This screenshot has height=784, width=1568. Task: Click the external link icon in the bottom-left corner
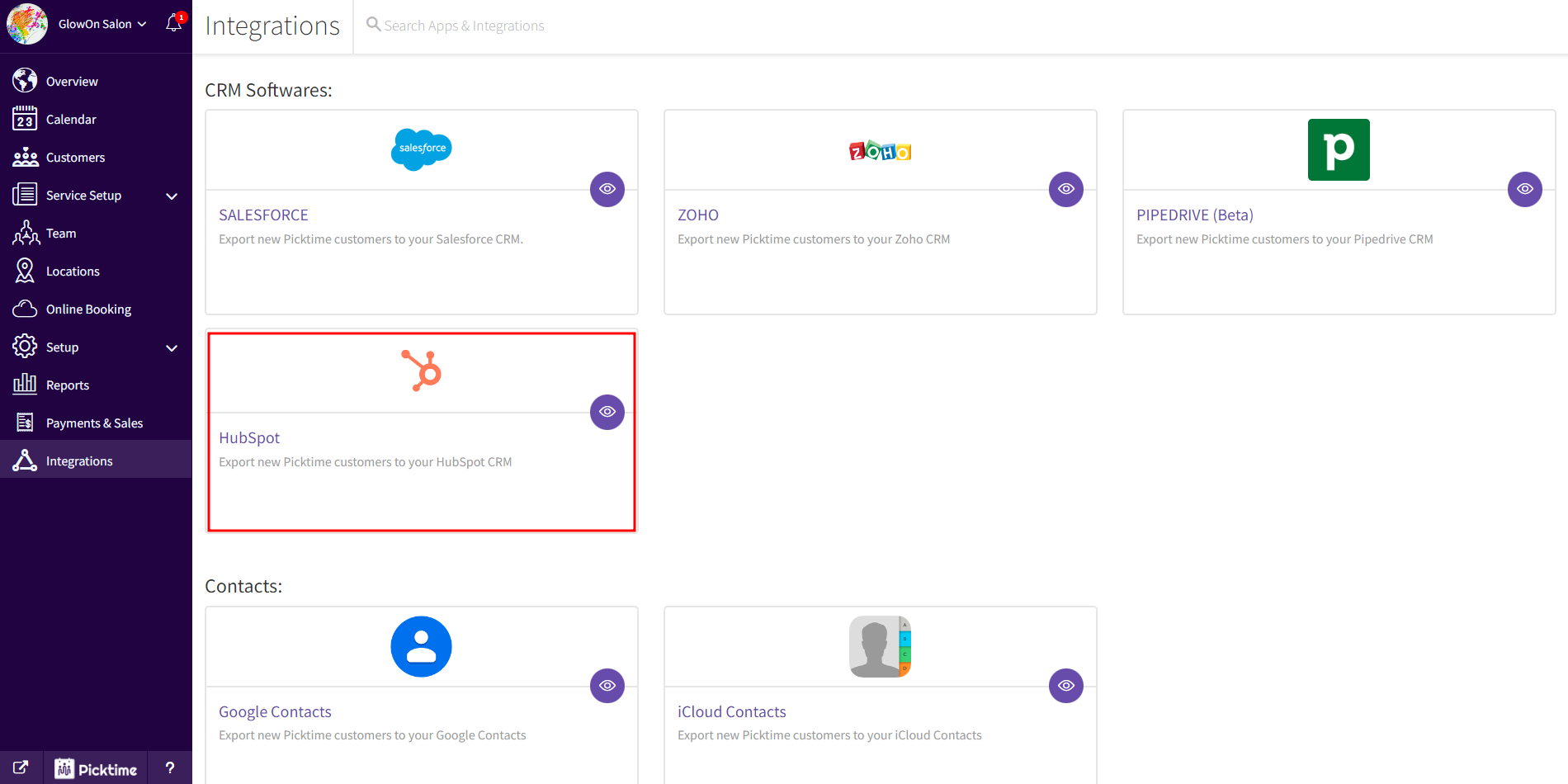tap(21, 768)
